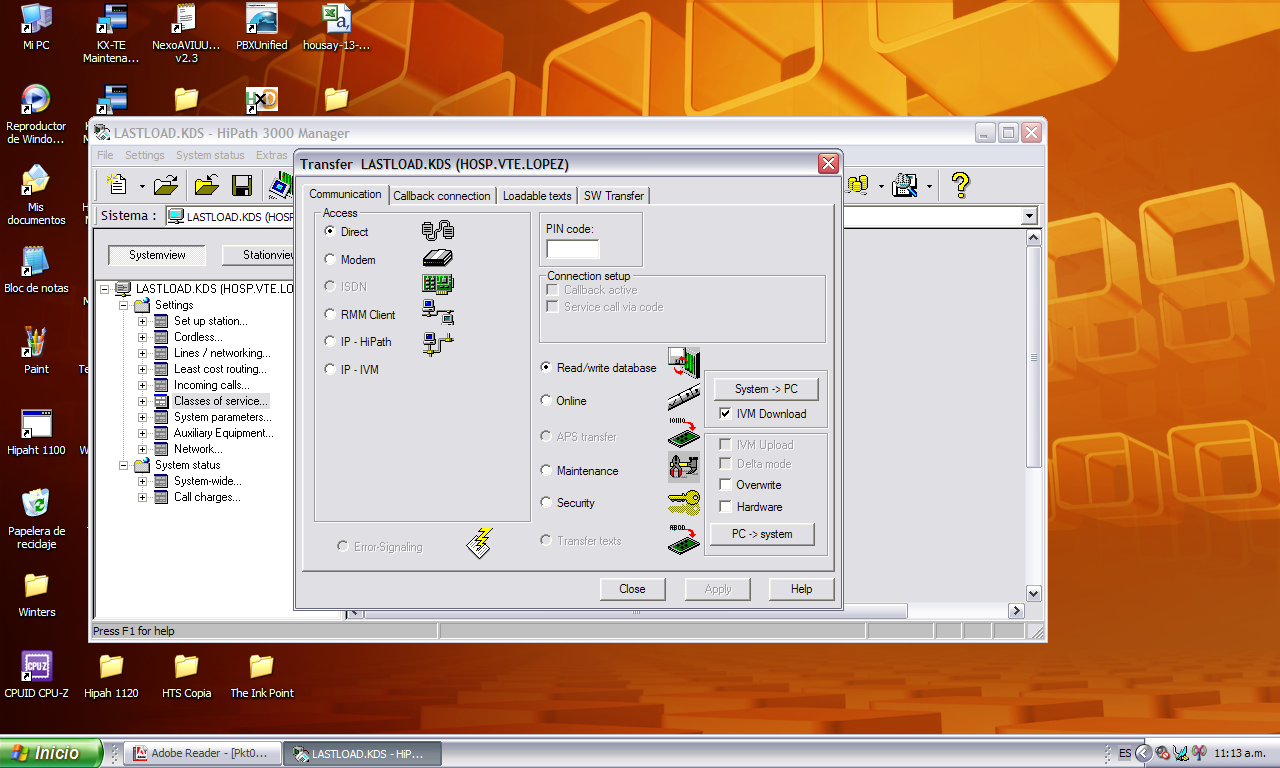Open the Inicio start button
This screenshot has width=1280, height=768.
point(51,753)
